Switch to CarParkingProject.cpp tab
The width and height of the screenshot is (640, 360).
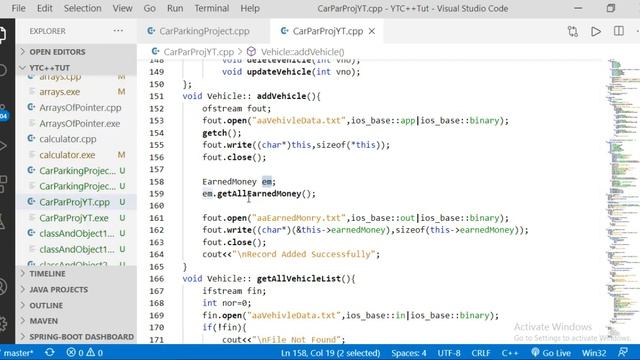[204, 31]
